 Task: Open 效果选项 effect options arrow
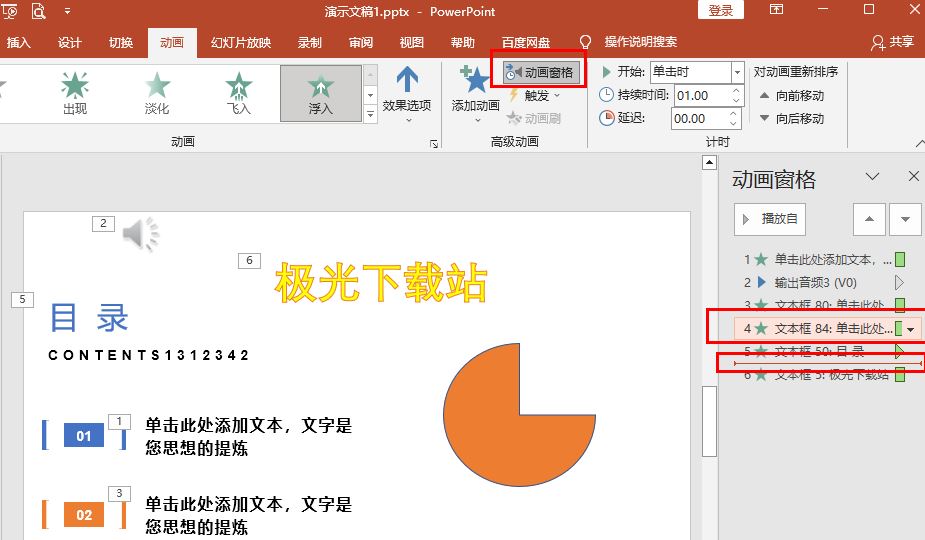point(407,90)
